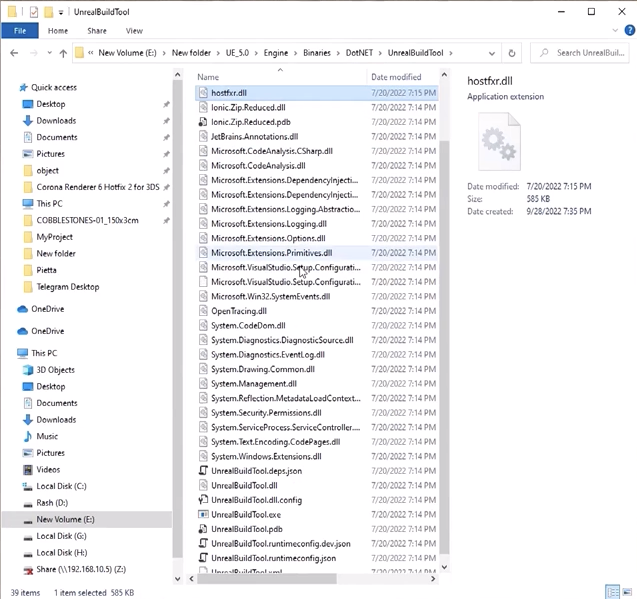Select Microsoft.Extensions.Primitives.dll
637x599 pixels.
(316, 253)
